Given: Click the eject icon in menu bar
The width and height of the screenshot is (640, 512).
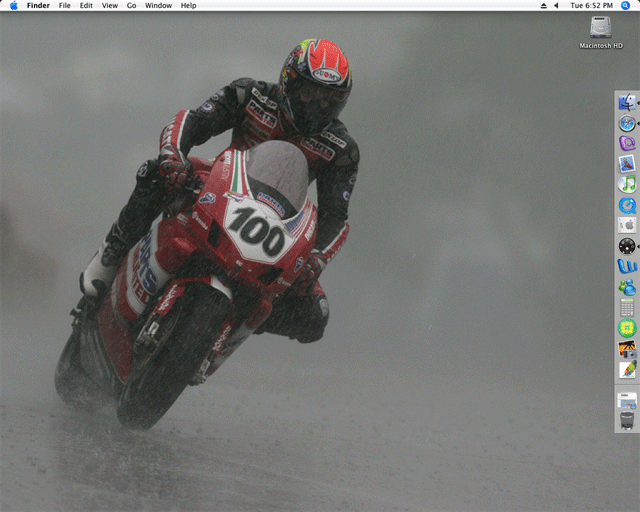Looking at the screenshot, I should pyautogui.click(x=544, y=5).
